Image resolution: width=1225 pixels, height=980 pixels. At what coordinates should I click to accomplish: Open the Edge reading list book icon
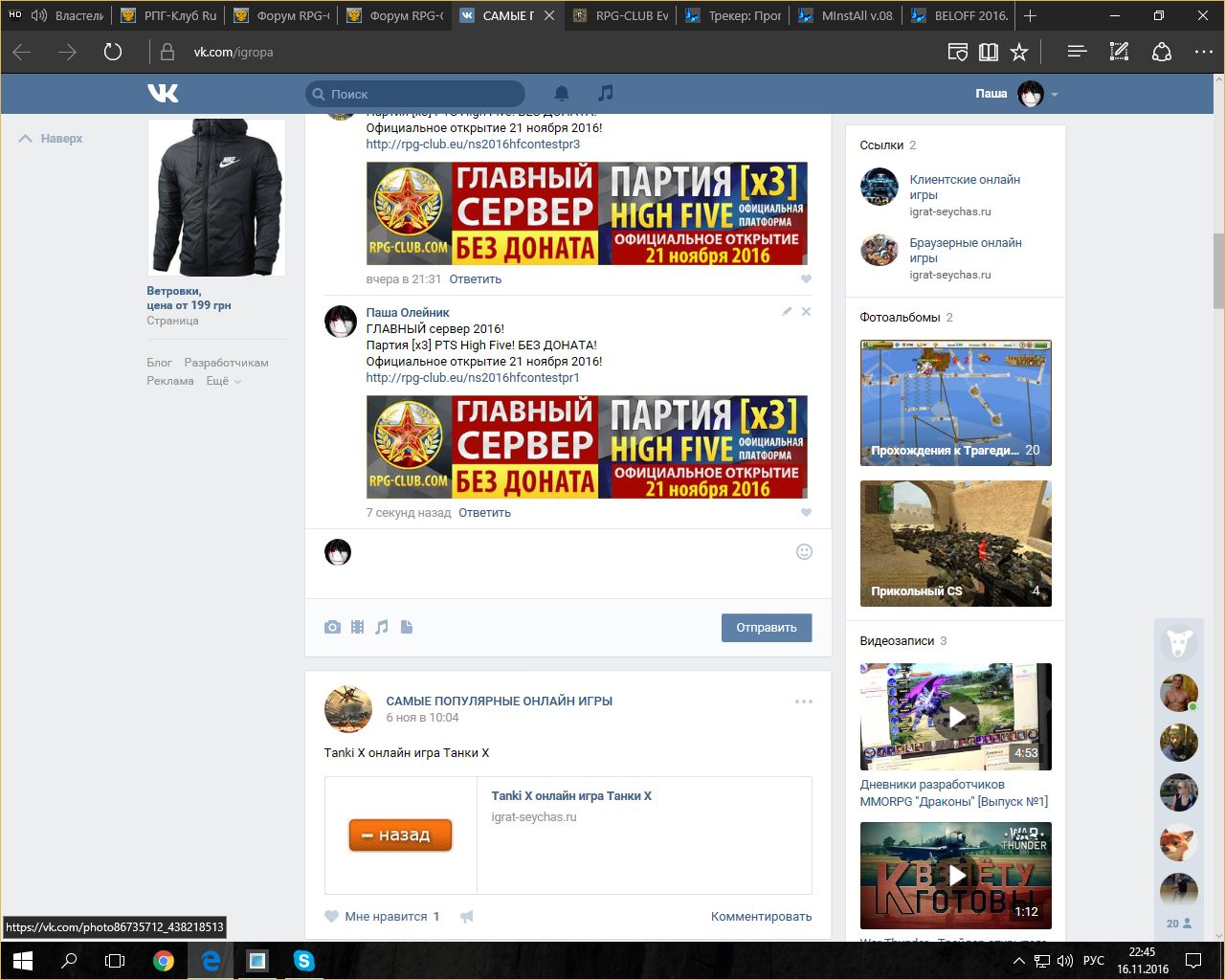(x=989, y=52)
